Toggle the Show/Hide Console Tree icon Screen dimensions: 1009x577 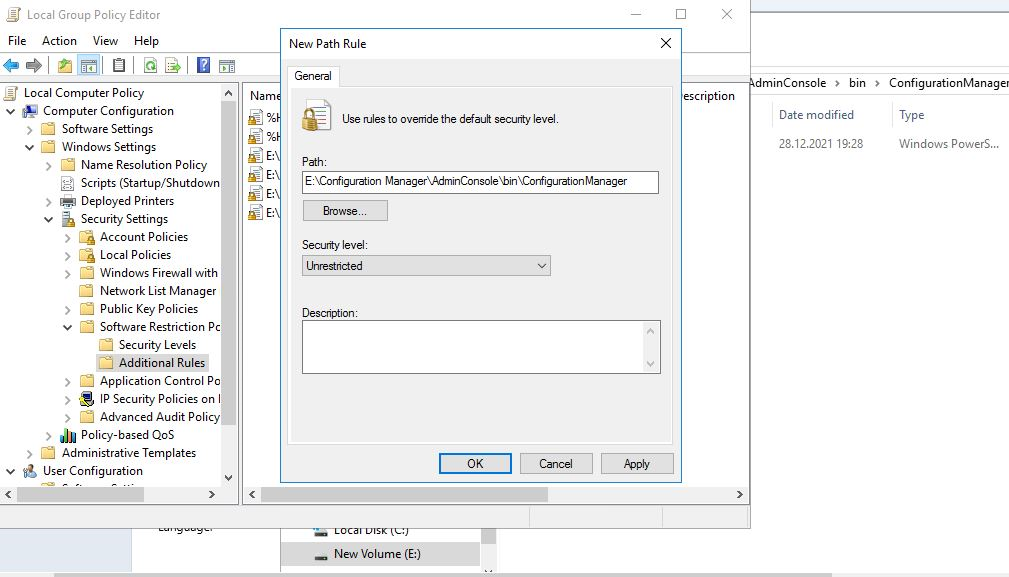pos(88,65)
